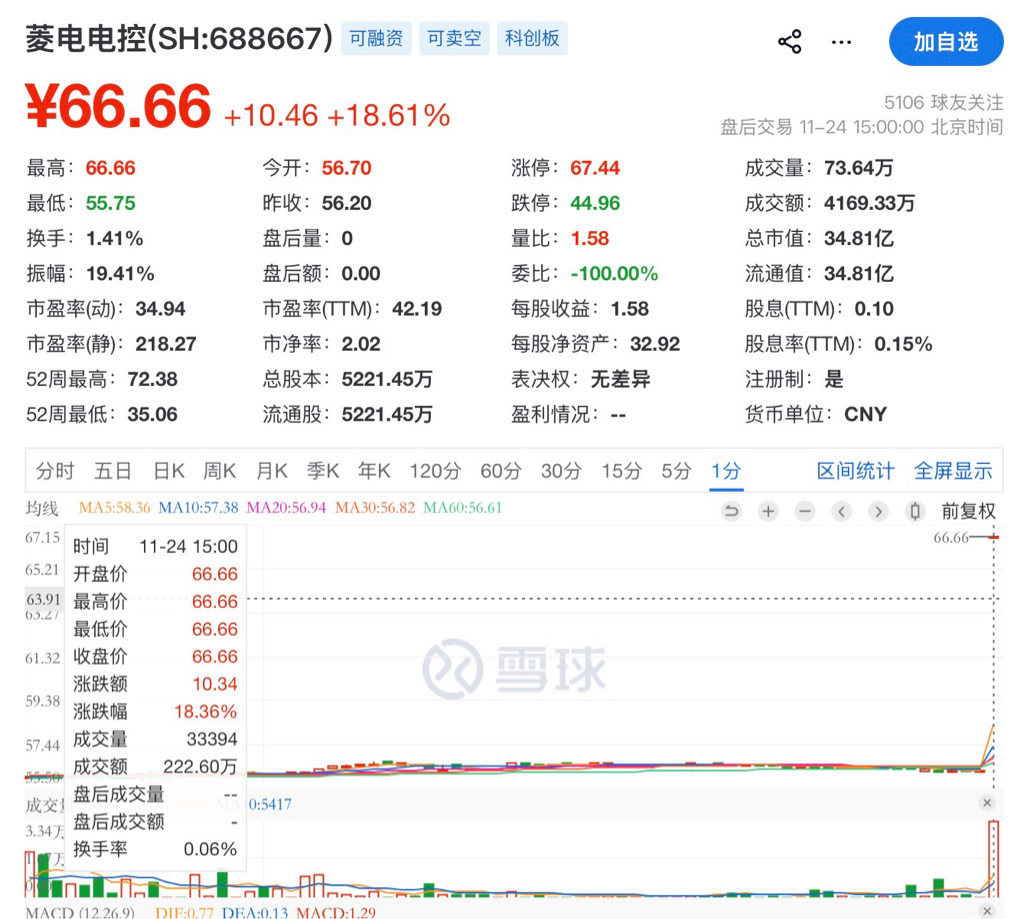
Task: Click the MA10:57.38 moving average label
Action: (199, 508)
